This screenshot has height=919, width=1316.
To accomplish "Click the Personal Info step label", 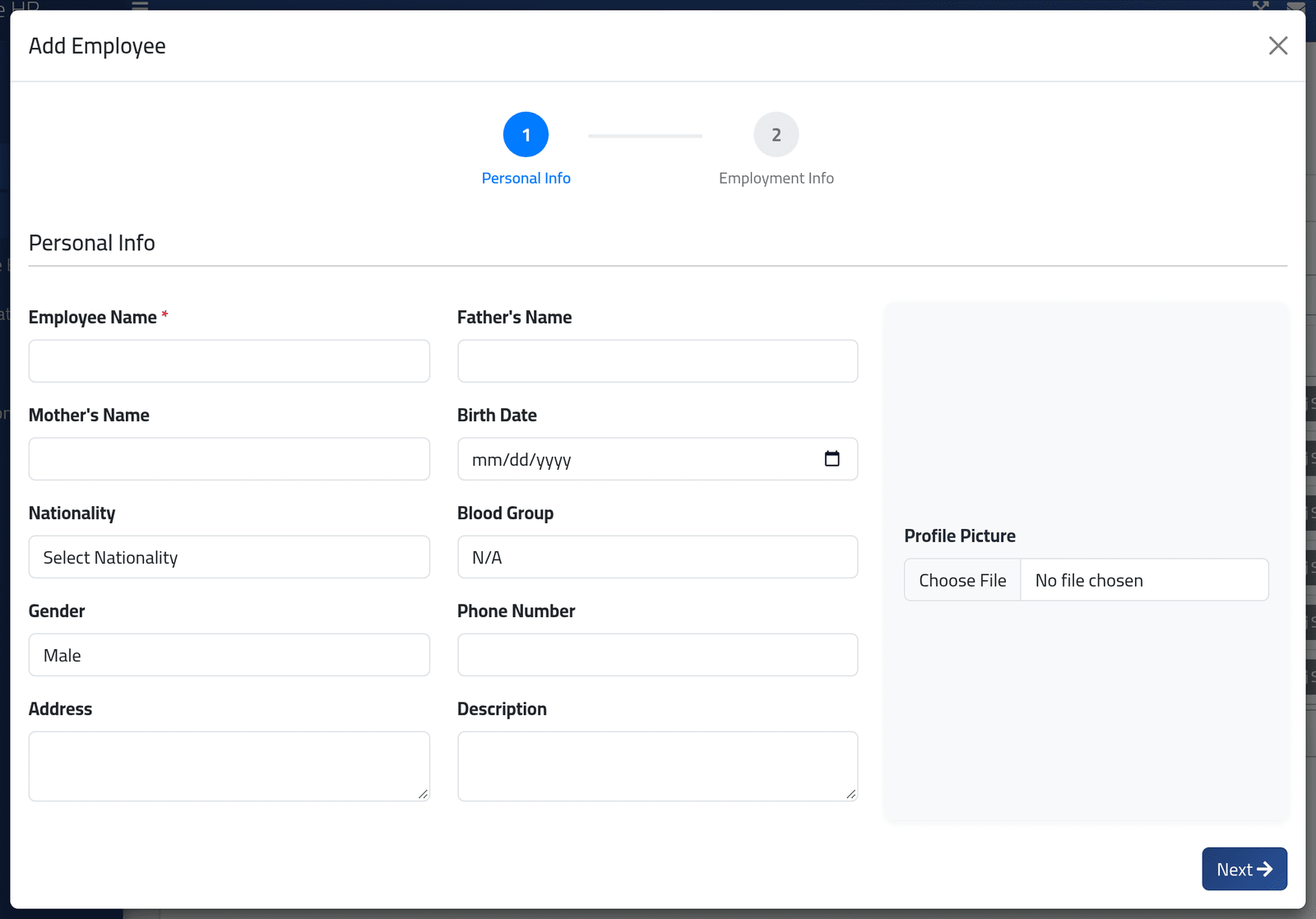I will pyautogui.click(x=526, y=178).
